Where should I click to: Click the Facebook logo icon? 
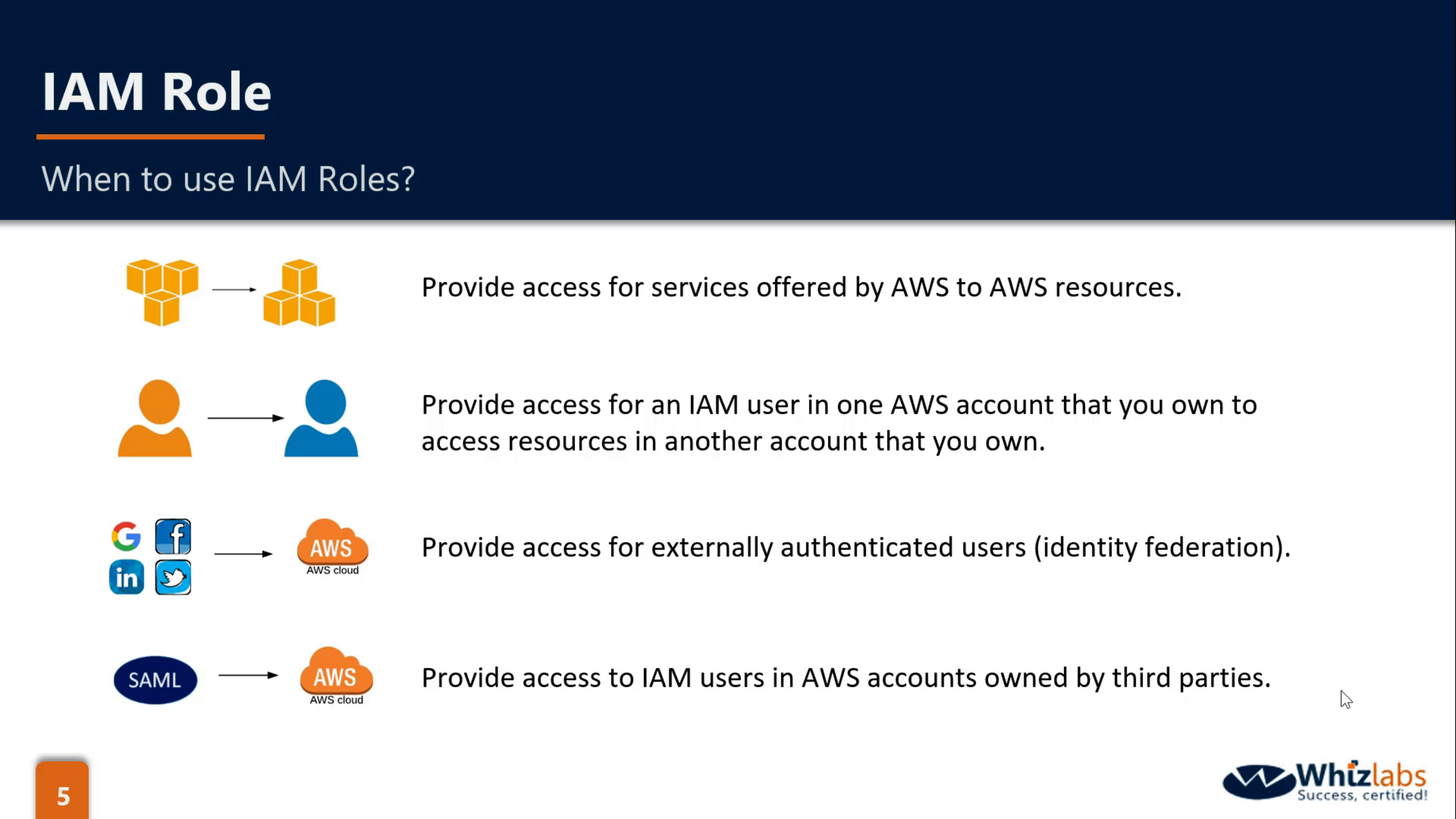173,537
